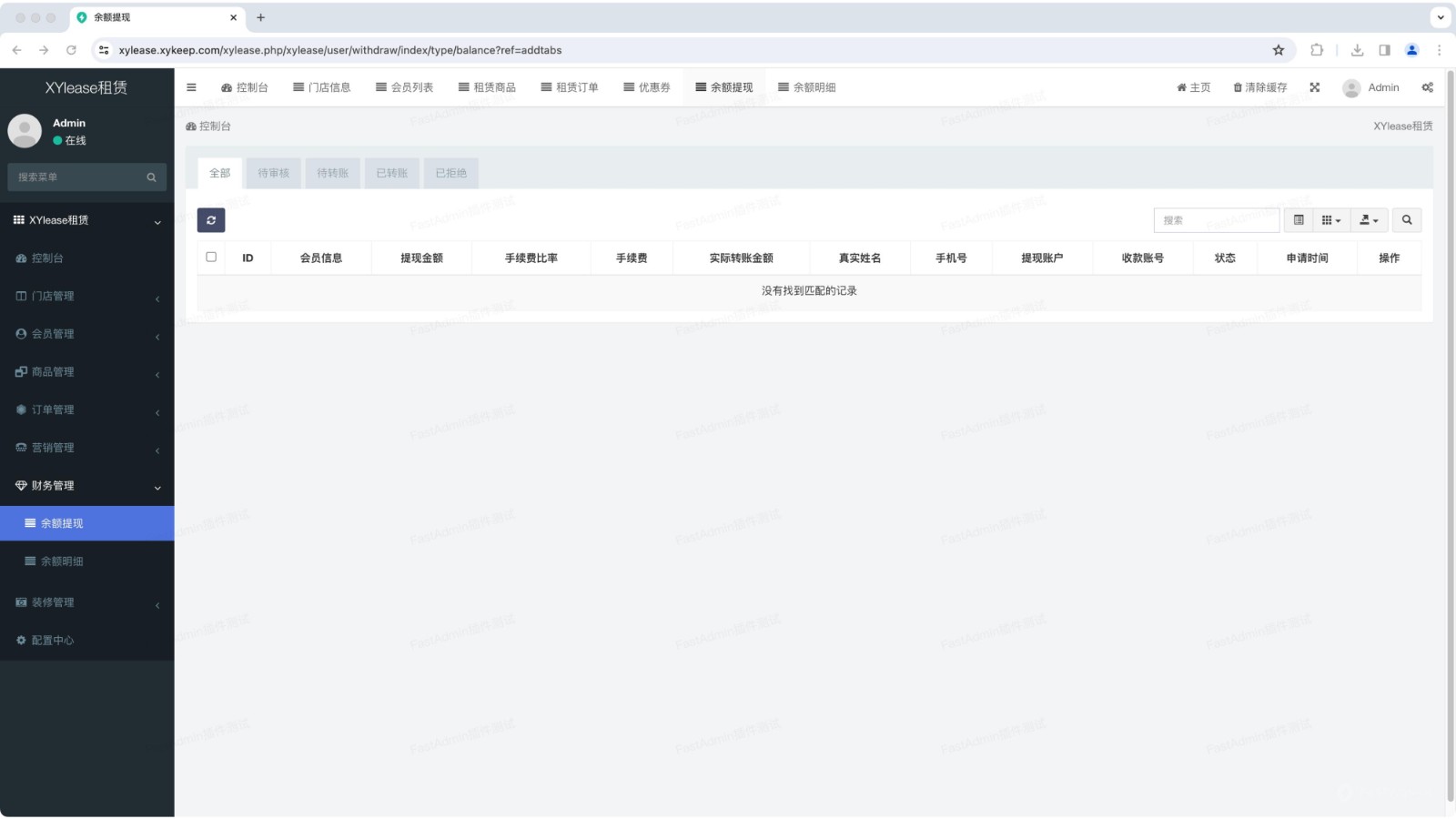Image resolution: width=1456 pixels, height=819 pixels.
Task: Open the Admin user menu at top right
Action: point(1371,87)
